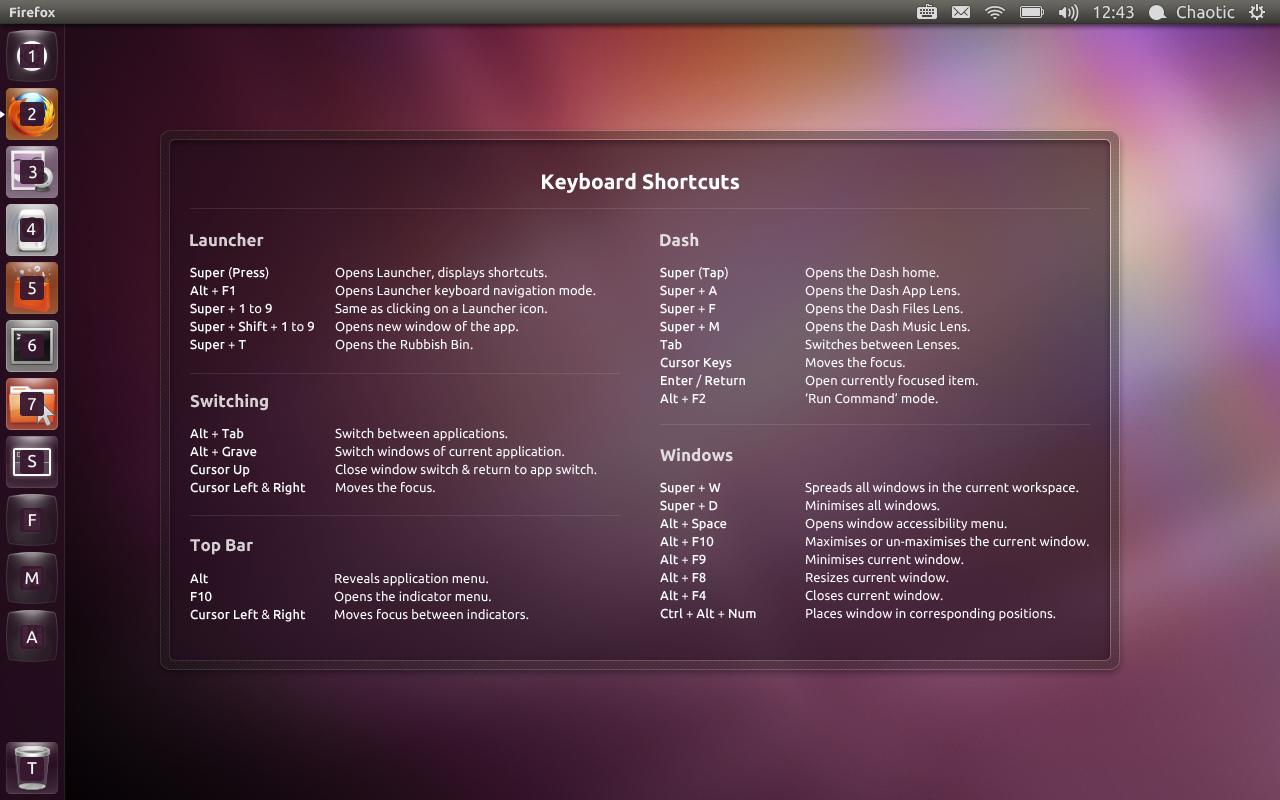Open the power cog session menu
Screen dimensions: 1280x800
(x=1257, y=12)
